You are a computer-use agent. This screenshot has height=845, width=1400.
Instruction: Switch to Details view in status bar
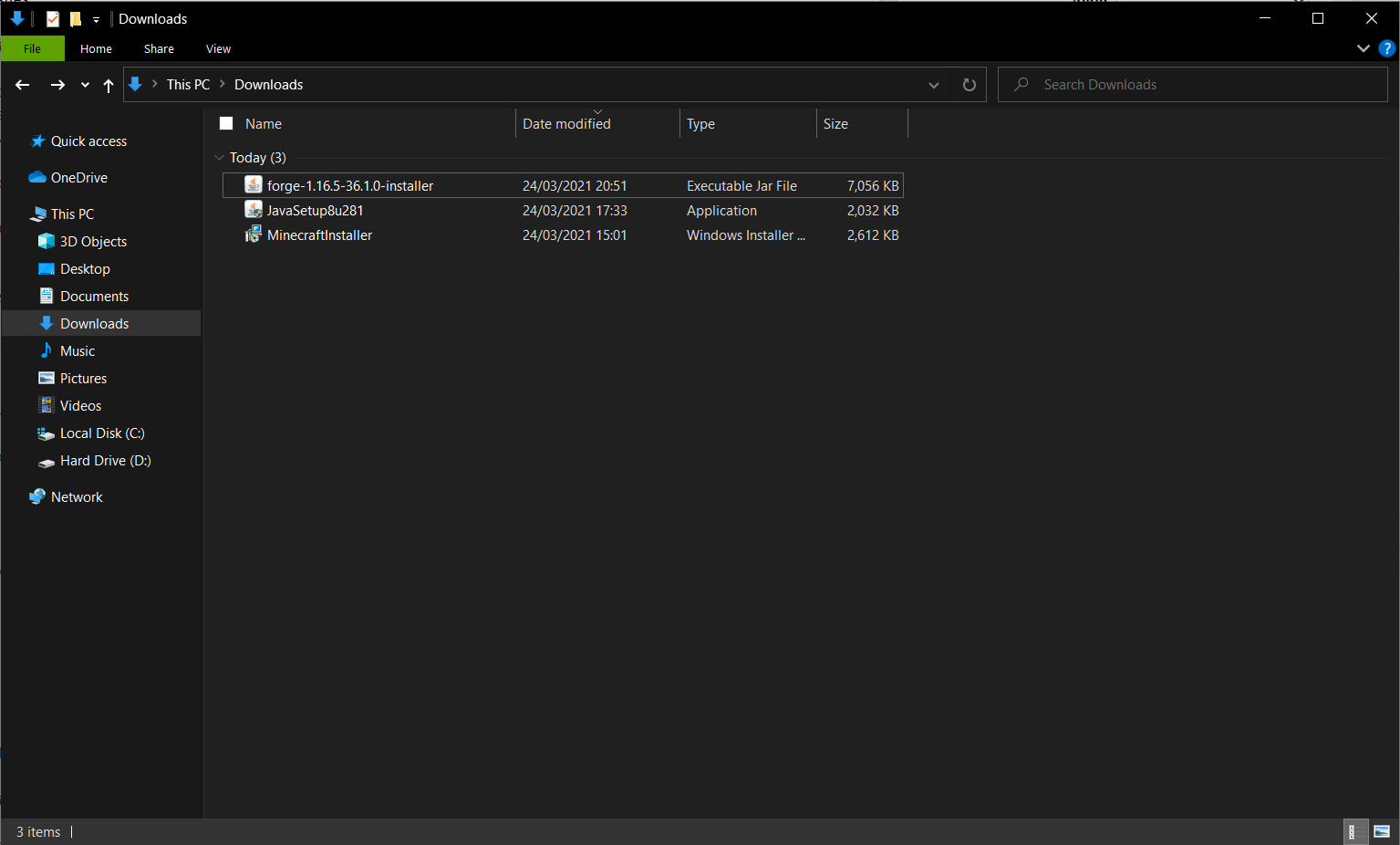[1355, 831]
